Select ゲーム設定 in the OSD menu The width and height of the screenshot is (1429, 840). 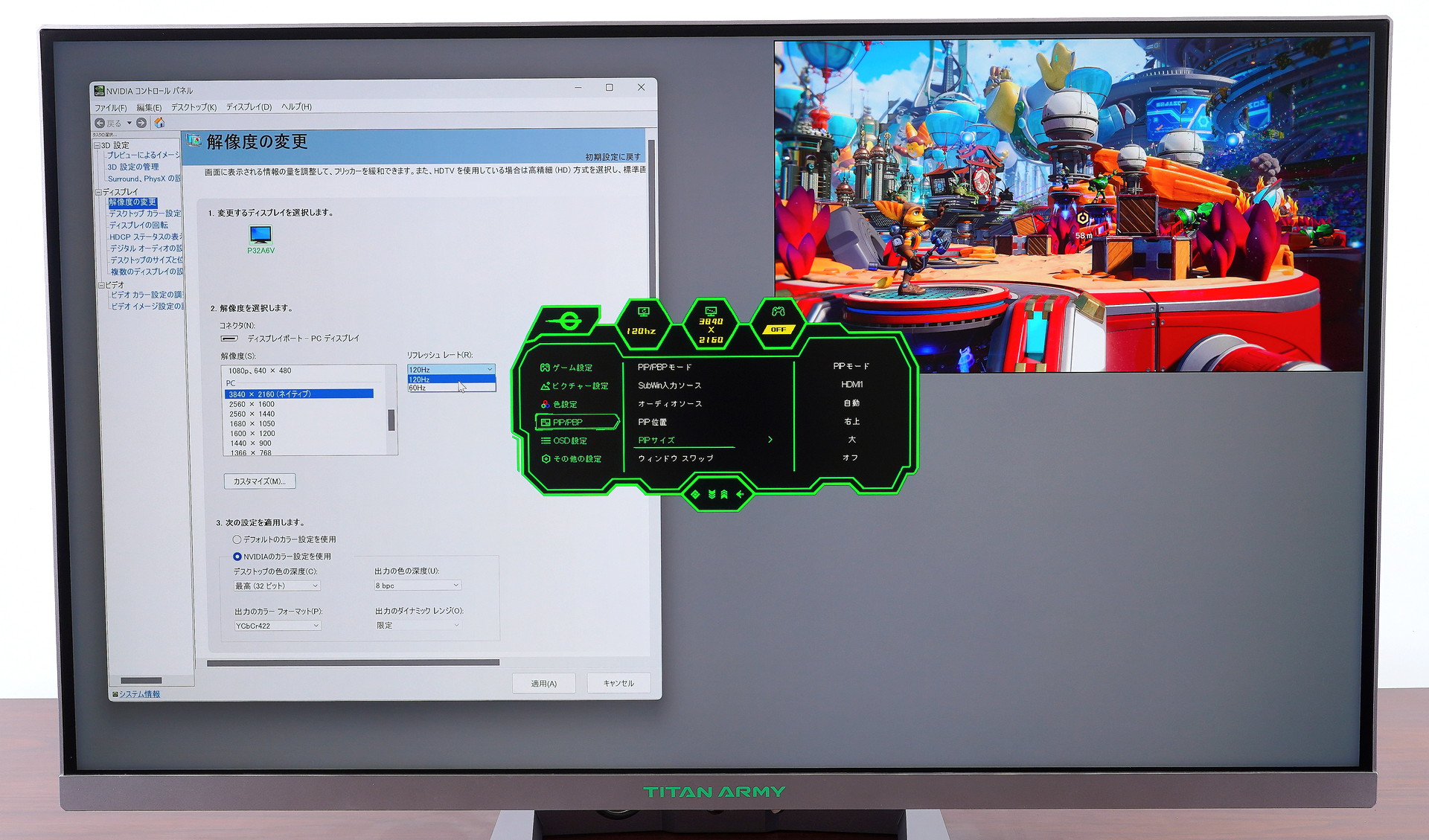tap(566, 368)
